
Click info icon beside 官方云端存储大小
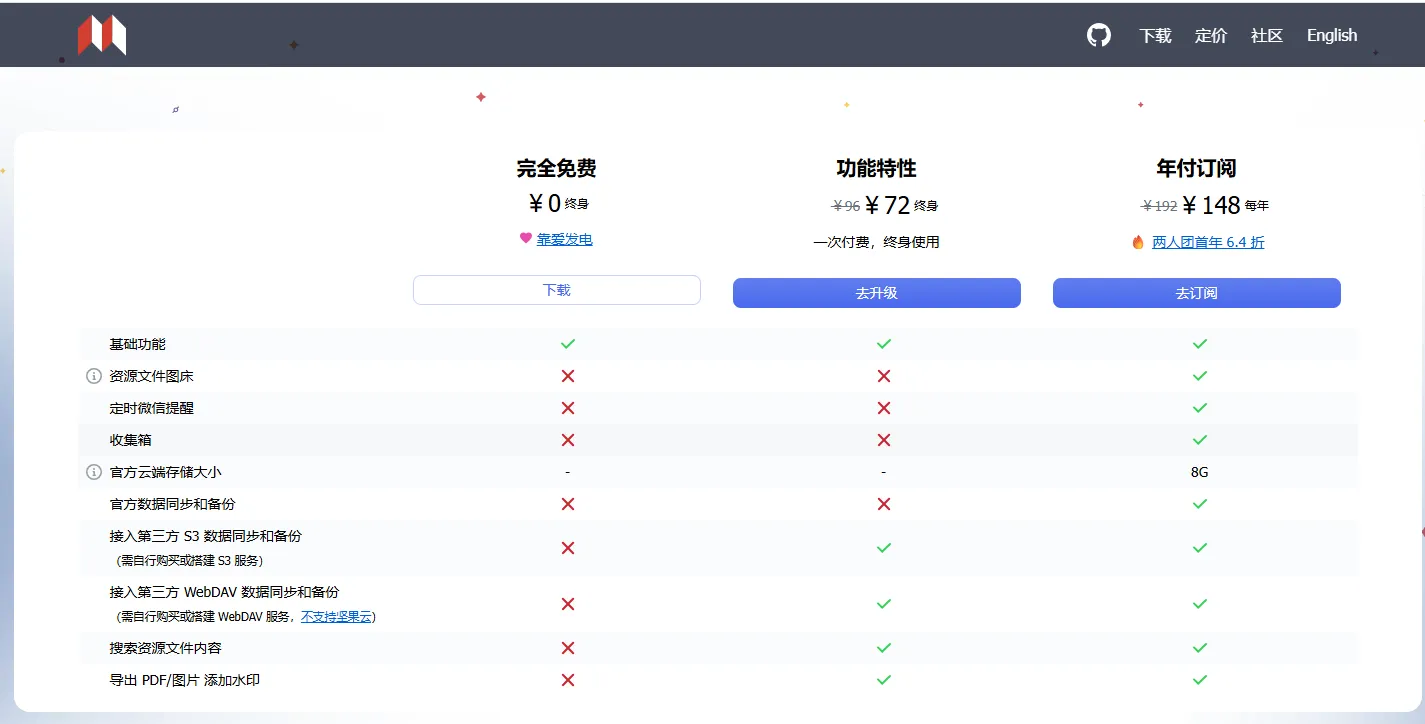pos(94,472)
